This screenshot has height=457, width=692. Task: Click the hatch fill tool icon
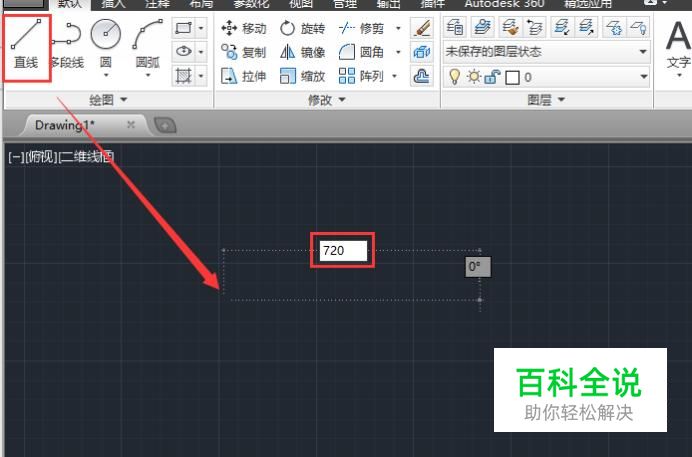tap(183, 76)
